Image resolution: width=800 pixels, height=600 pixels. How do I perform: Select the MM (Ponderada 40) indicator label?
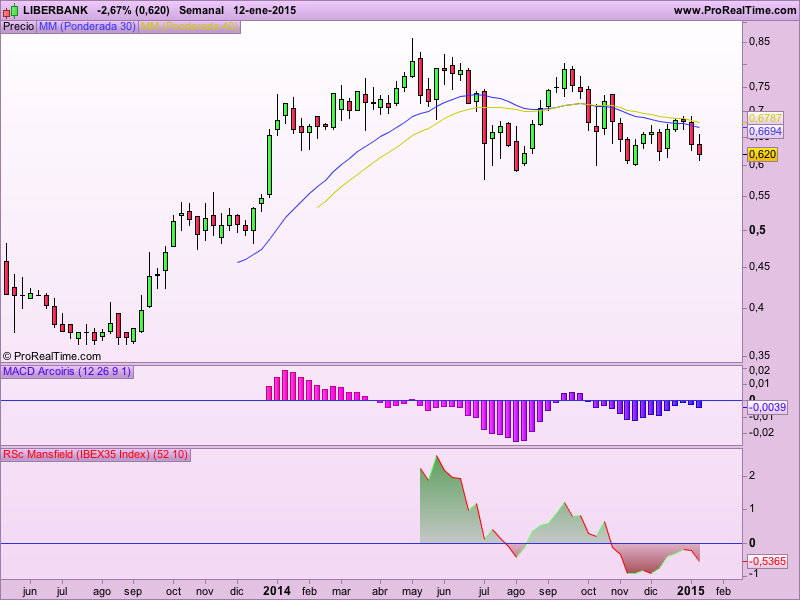point(189,26)
